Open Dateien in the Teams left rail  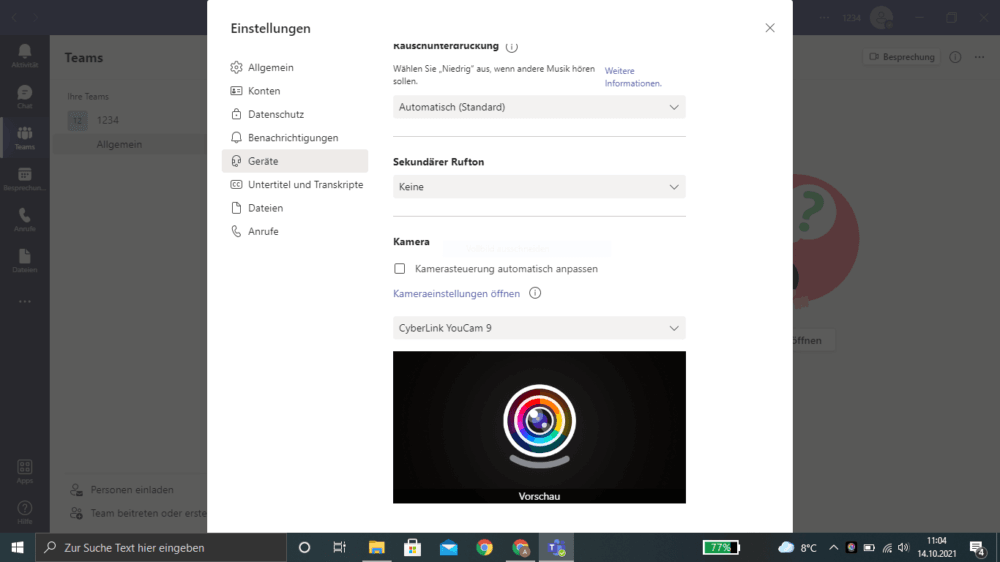click(x=24, y=261)
